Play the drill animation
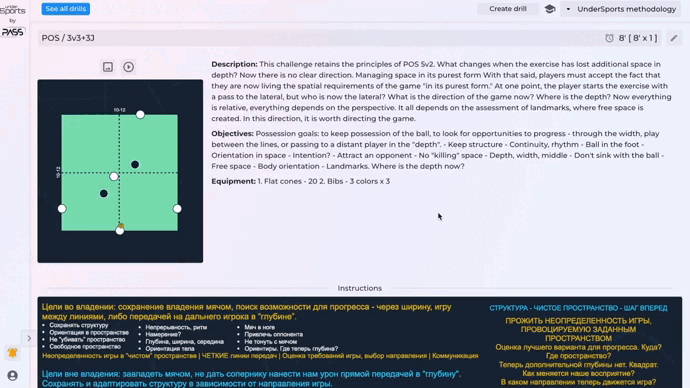 pyautogui.click(x=128, y=67)
